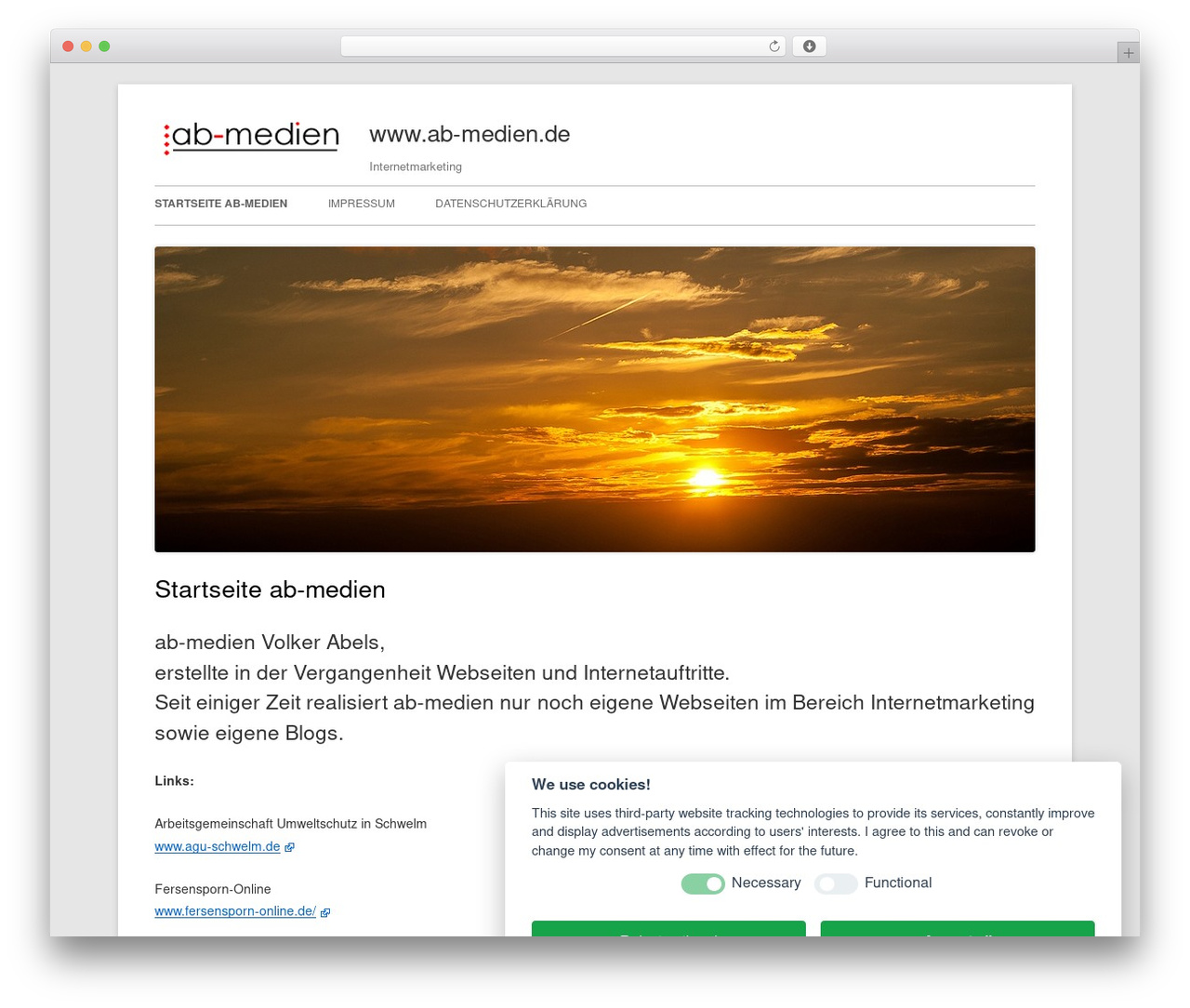
Task: Close the browser window
Action: (x=68, y=46)
